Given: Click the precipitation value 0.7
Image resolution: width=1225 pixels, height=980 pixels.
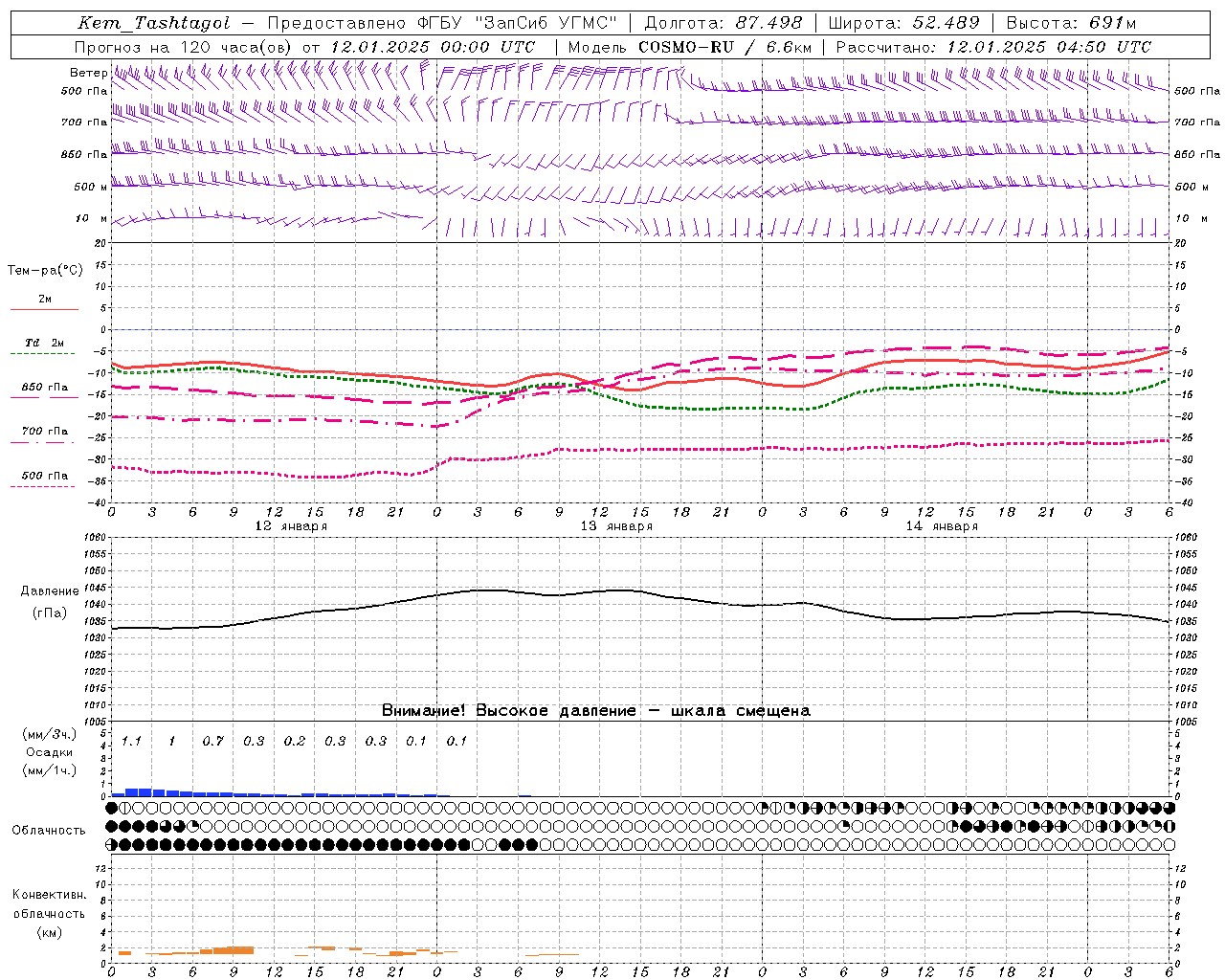Looking at the screenshot, I should coord(212,741).
